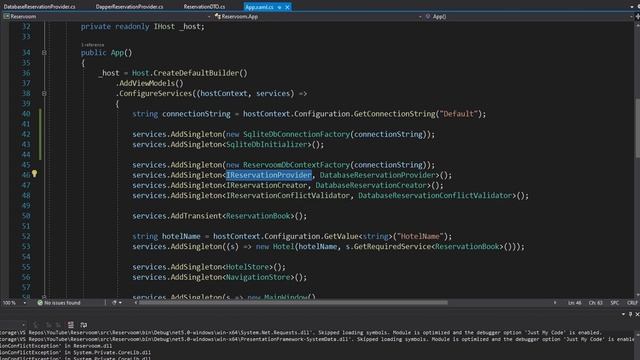
Task: Click the Ch 62 column indicator
Action: tap(596, 303)
